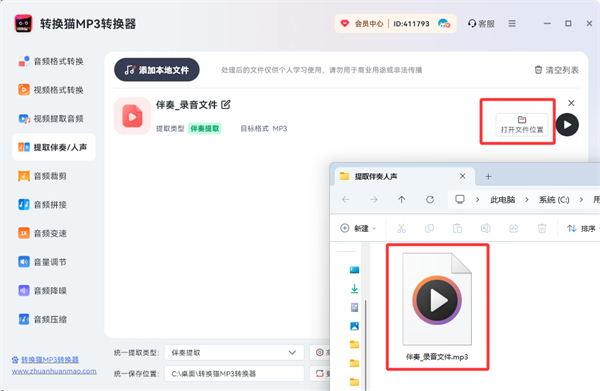Open 音量调节 tool
Image resolution: width=600 pixels, height=391 pixels.
point(42,262)
